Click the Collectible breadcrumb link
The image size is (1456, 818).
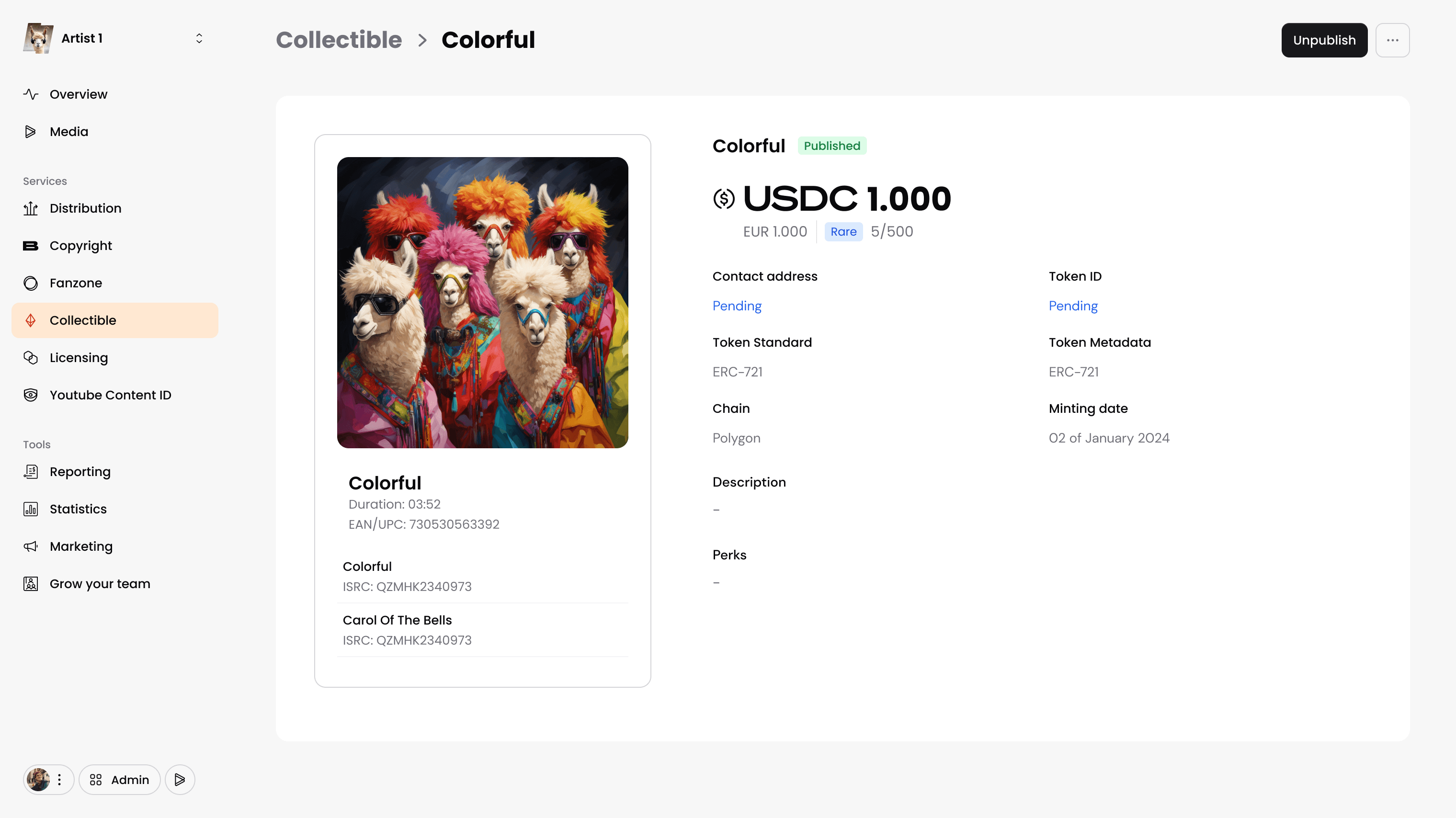click(339, 40)
